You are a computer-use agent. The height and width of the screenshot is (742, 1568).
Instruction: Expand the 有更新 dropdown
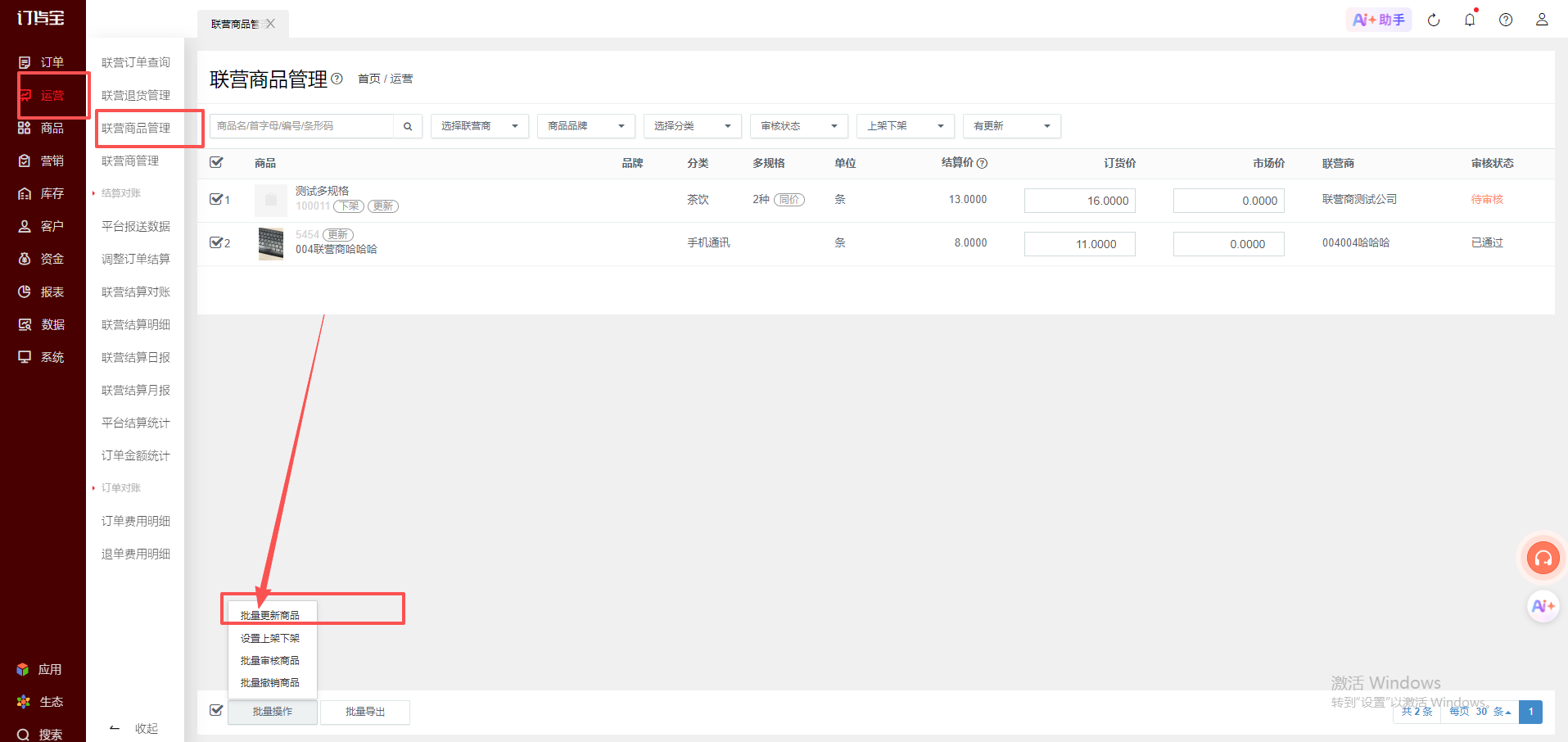coord(1012,126)
